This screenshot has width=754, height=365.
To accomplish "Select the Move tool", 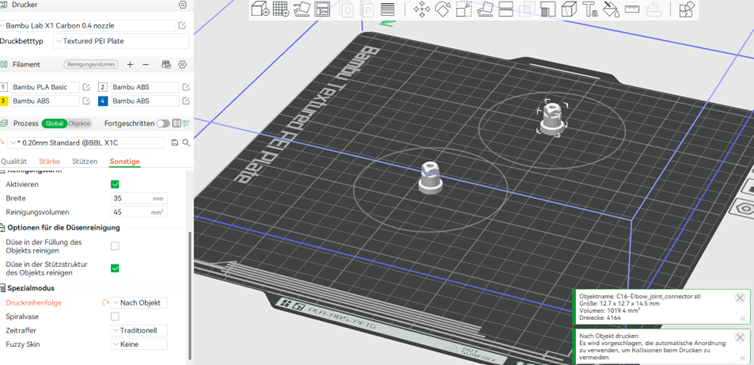I will pos(422,9).
